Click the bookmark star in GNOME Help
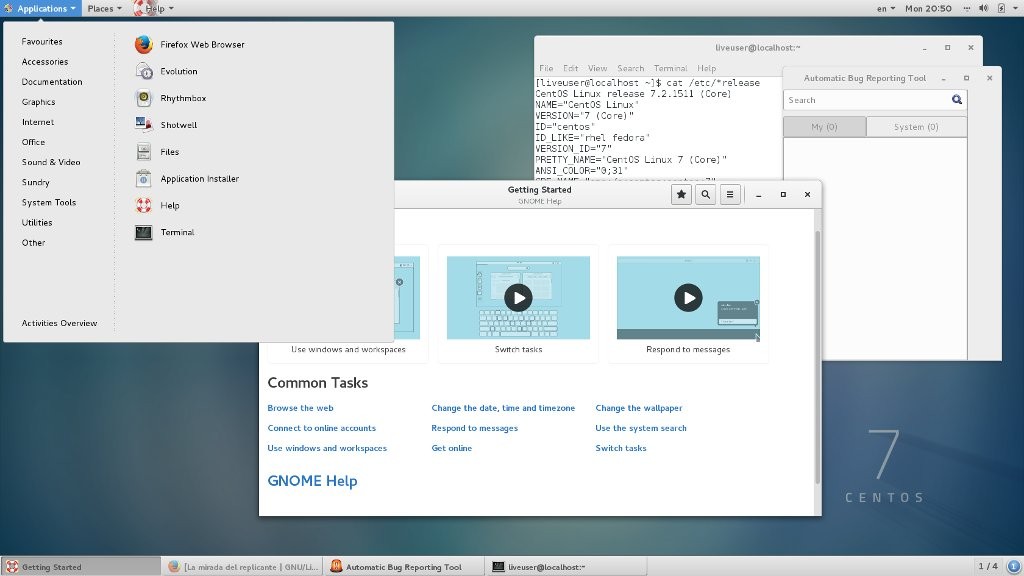1024x576 pixels. (x=681, y=194)
